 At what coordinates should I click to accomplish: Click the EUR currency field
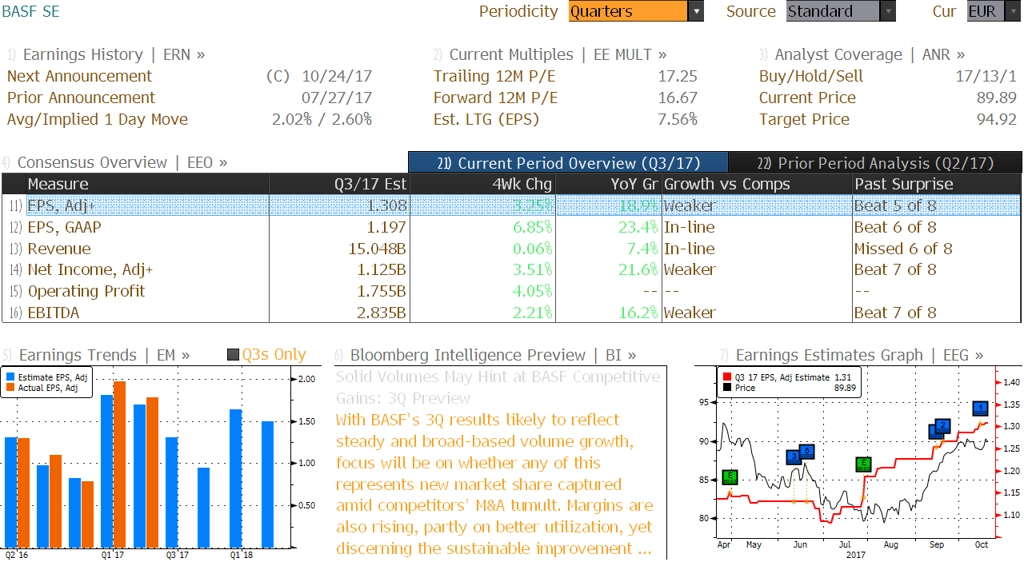coord(985,11)
